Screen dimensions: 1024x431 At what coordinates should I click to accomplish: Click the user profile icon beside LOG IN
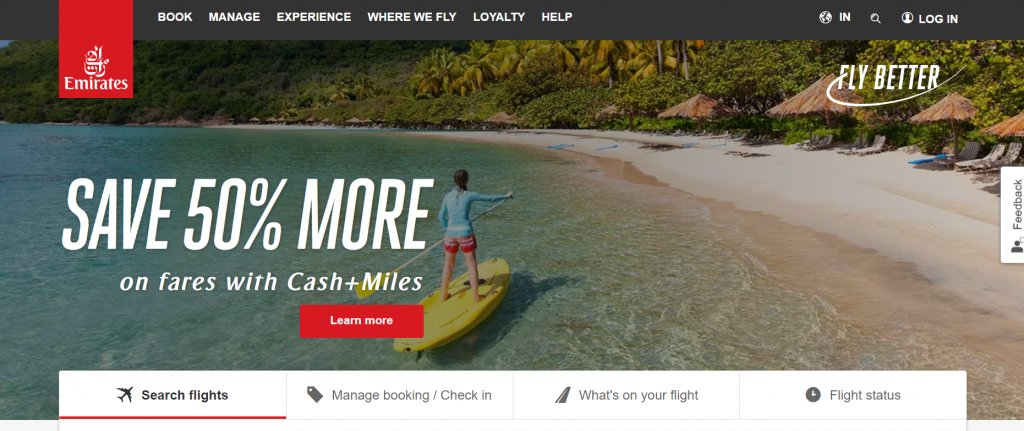pyautogui.click(x=907, y=18)
